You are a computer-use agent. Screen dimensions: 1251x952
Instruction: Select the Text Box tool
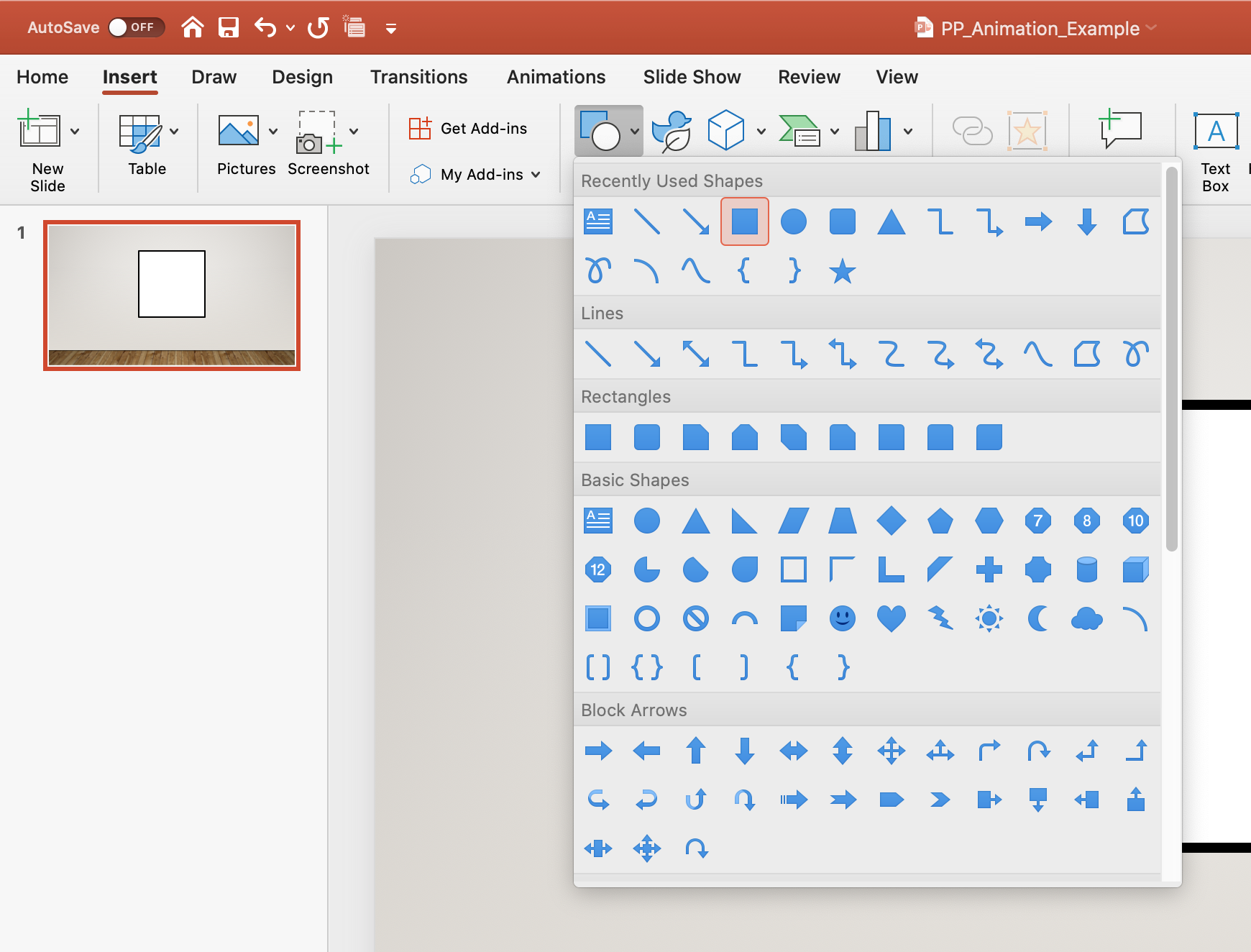click(x=1215, y=149)
